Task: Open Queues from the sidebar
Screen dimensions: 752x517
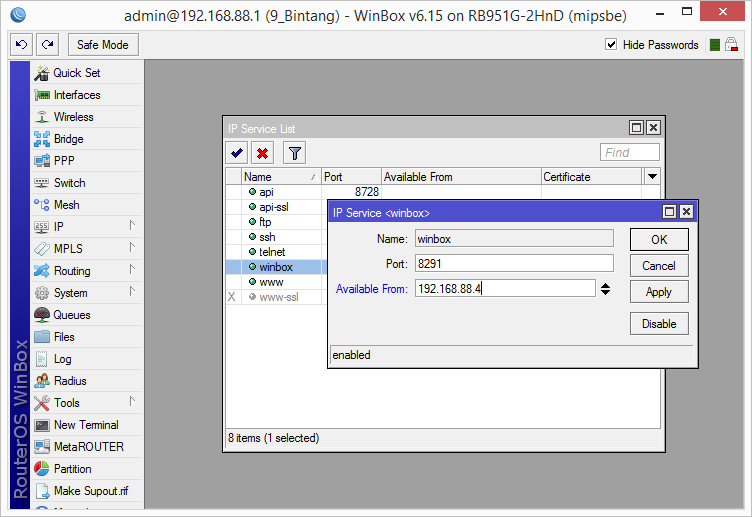Action: point(88,315)
